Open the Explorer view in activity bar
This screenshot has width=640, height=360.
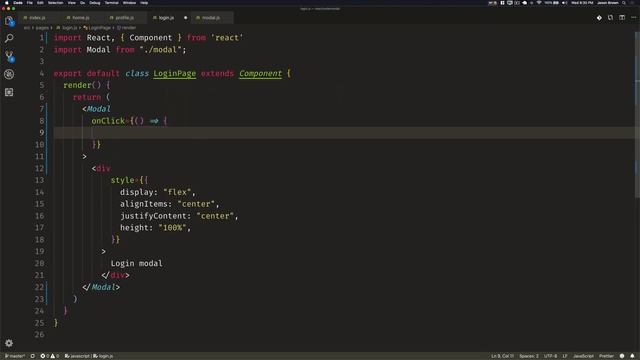point(9,21)
